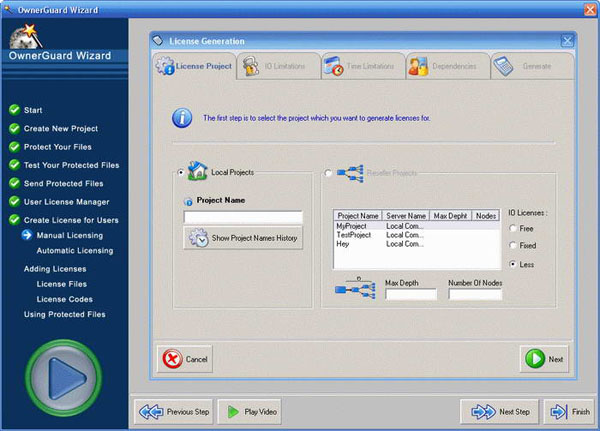This screenshot has height=431, width=600.
Task: Click the blue arrow beside Manual Licensing
Action: tap(27, 236)
